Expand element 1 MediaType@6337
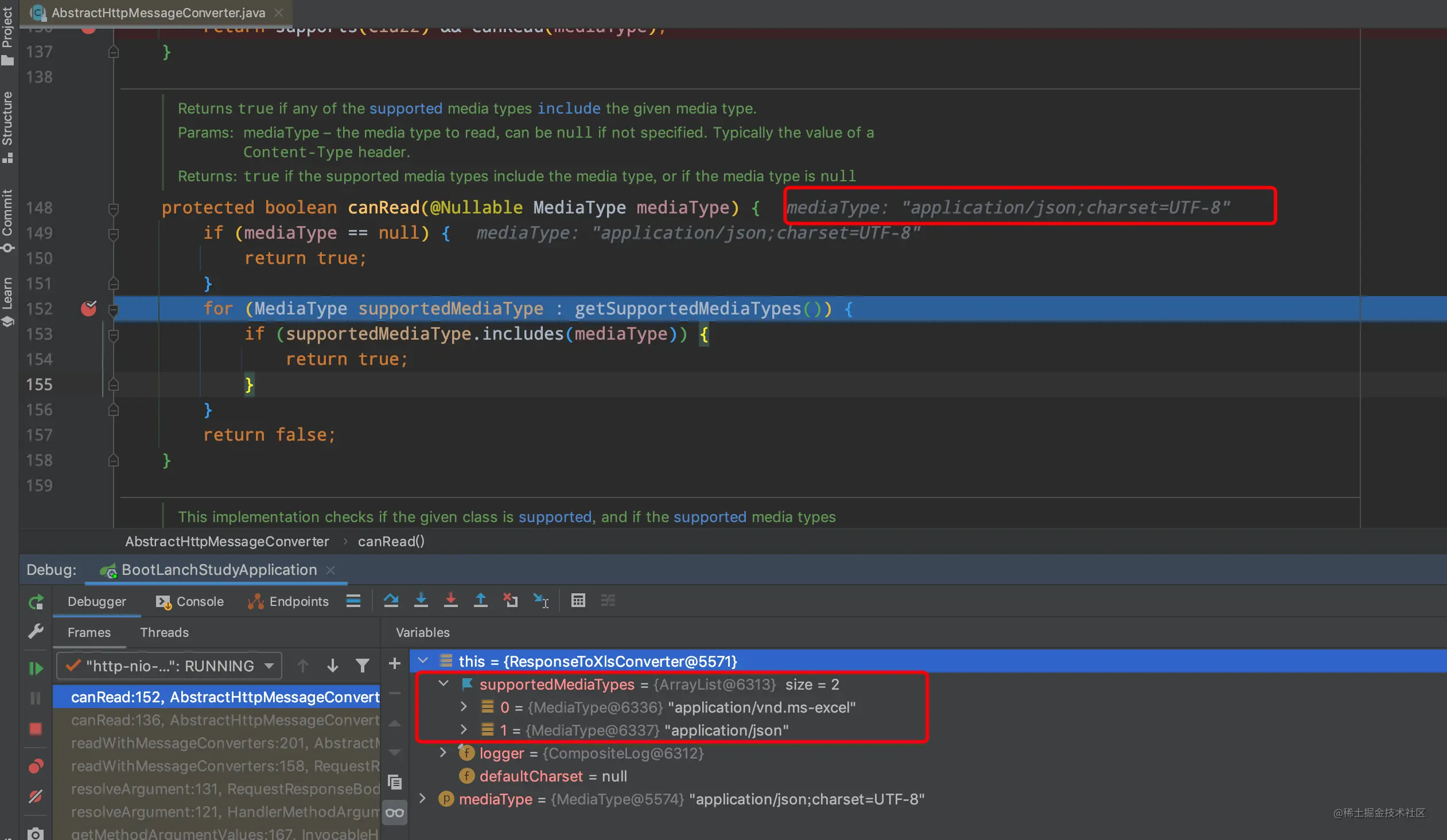The width and height of the screenshot is (1447, 840). pos(464,730)
